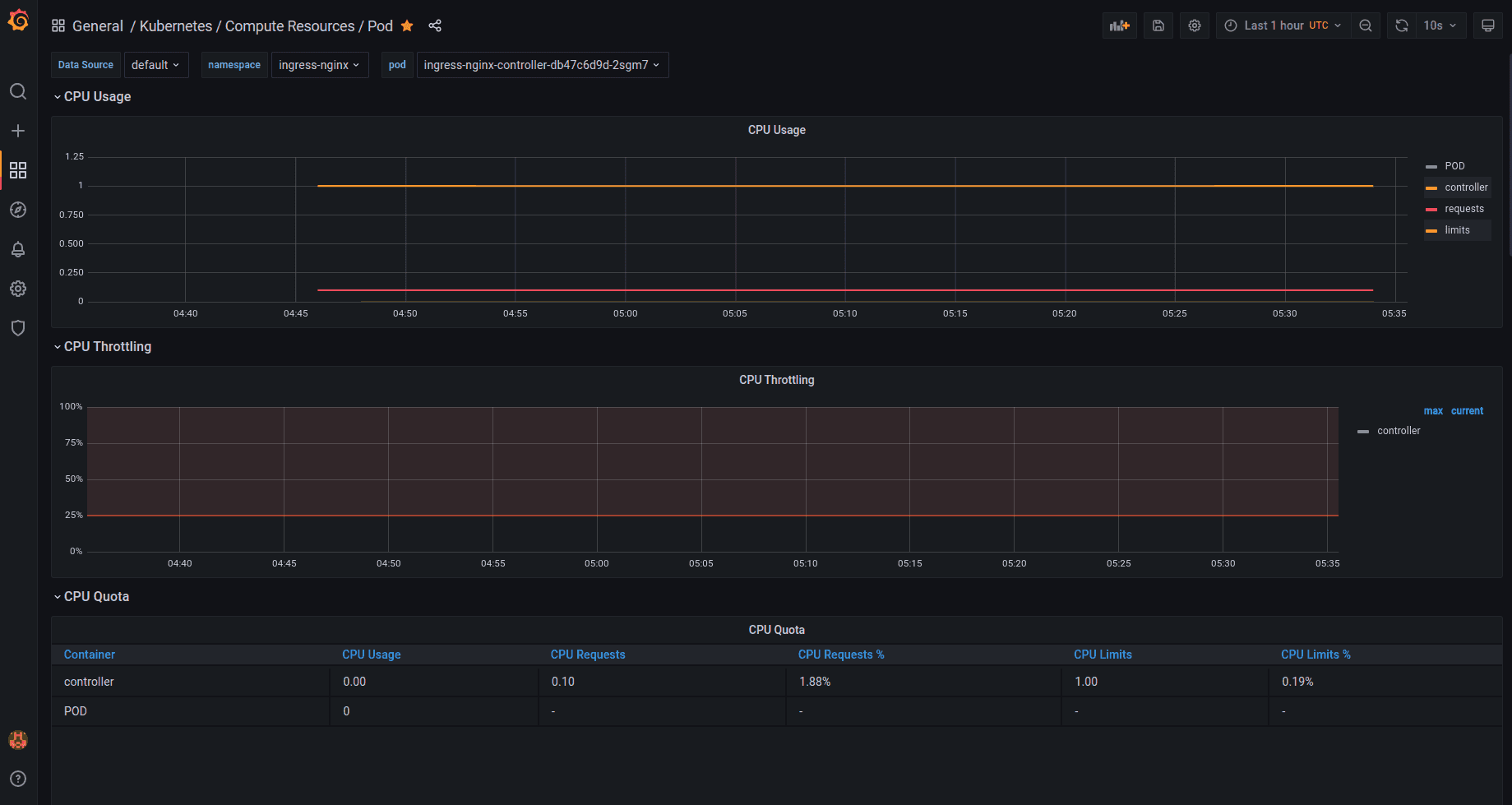Share dashboard using the share icon
Viewport: 1512px width, 805px height.
[435, 25]
